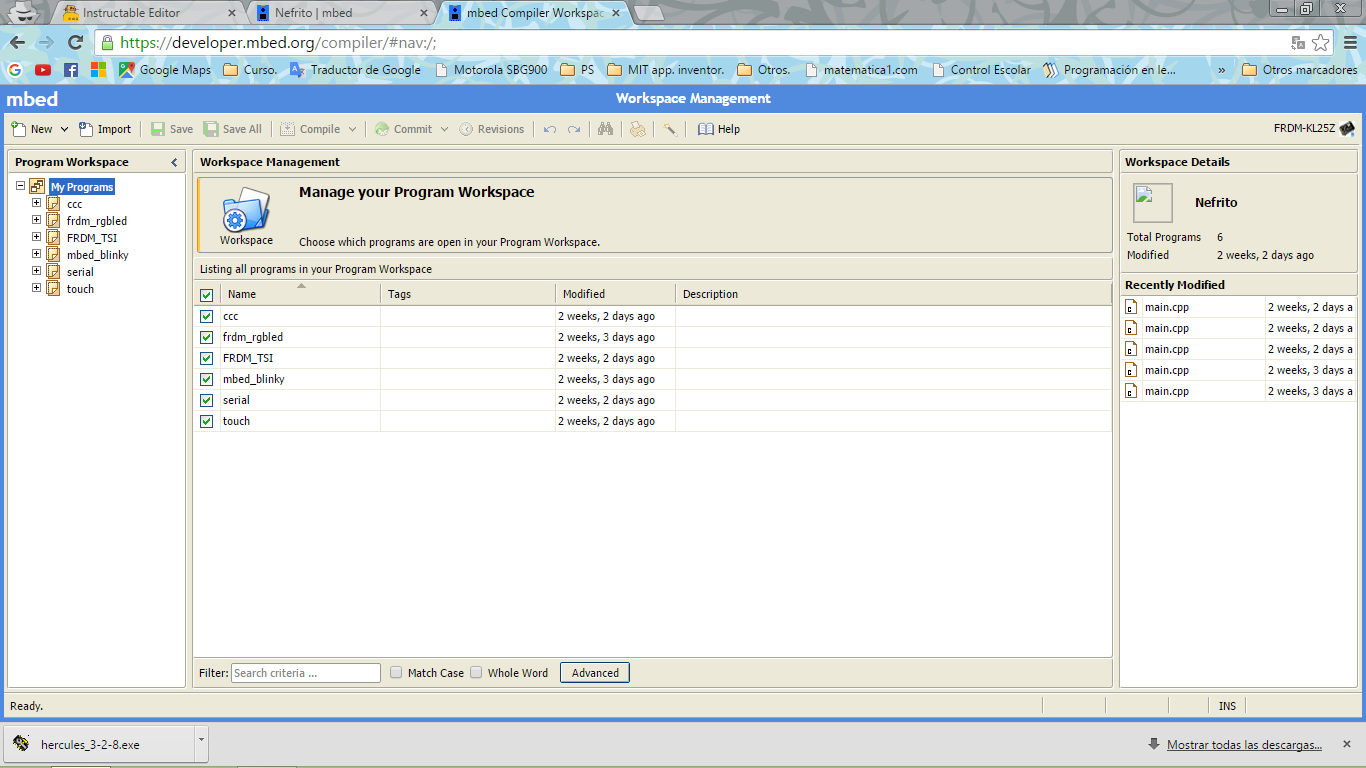
Task: Open the Chrome menu hamburger icon
Action: (1348, 43)
